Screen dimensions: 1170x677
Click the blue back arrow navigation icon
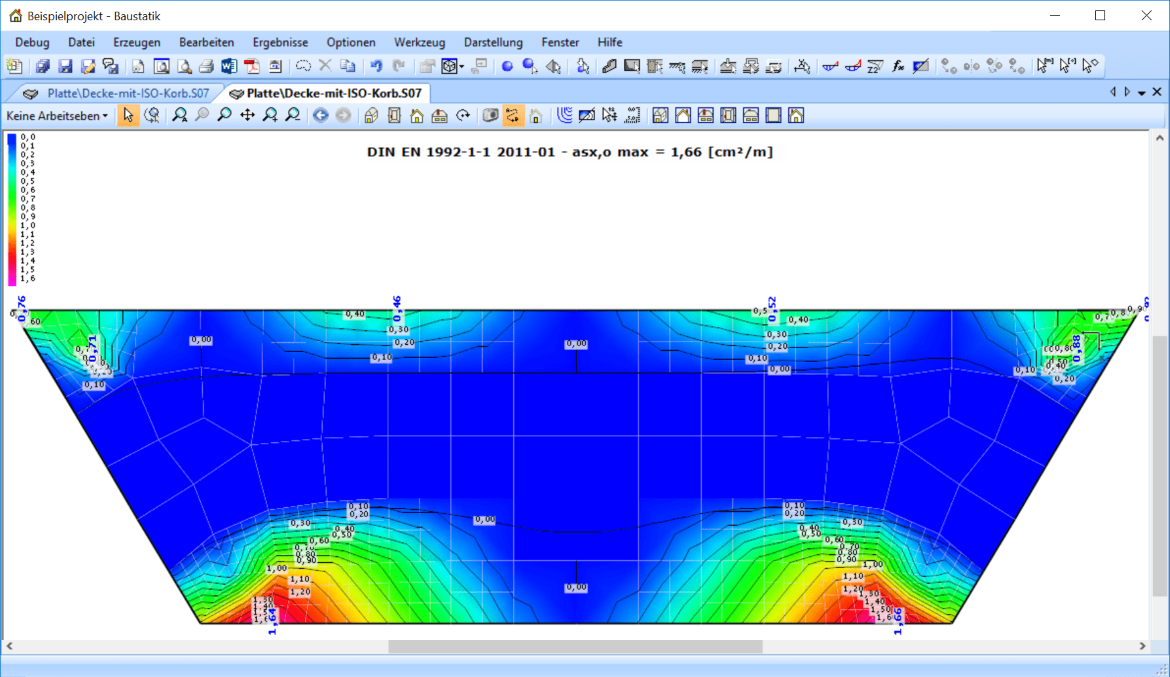320,116
